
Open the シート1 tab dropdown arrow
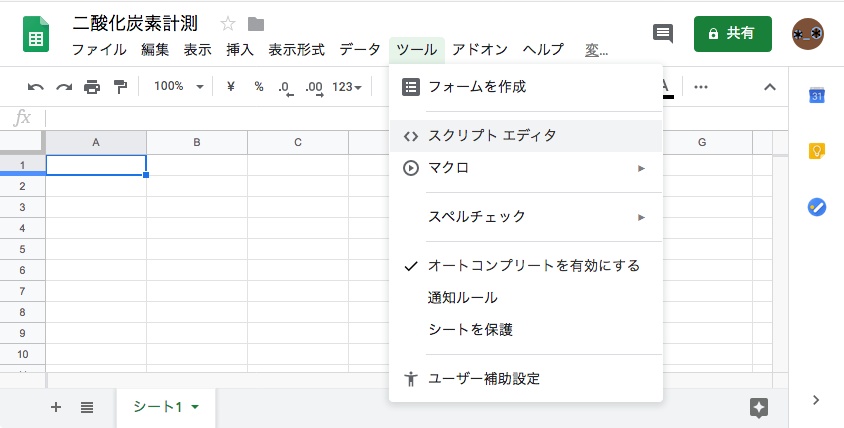tap(195, 407)
